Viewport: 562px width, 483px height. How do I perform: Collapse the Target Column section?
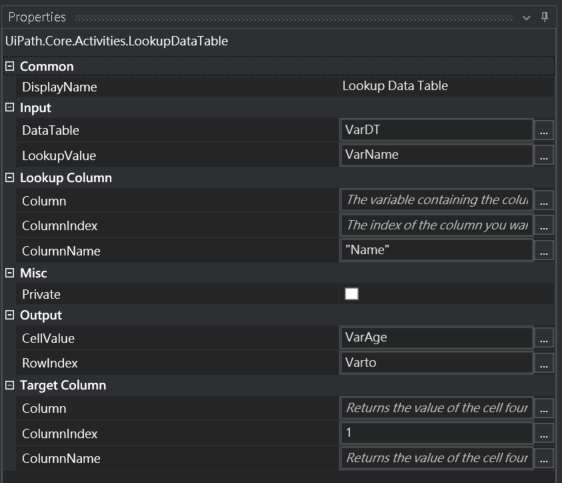(x=10, y=385)
